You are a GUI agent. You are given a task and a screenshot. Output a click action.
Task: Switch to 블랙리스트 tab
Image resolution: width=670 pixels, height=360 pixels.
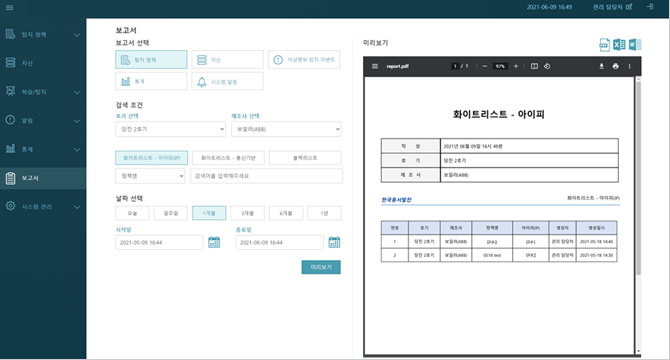tap(305, 158)
